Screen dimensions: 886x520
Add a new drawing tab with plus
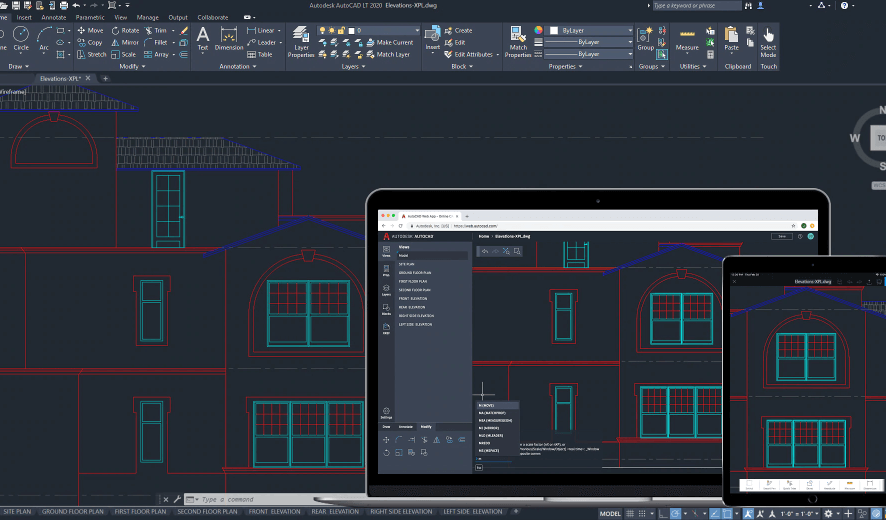(105, 79)
